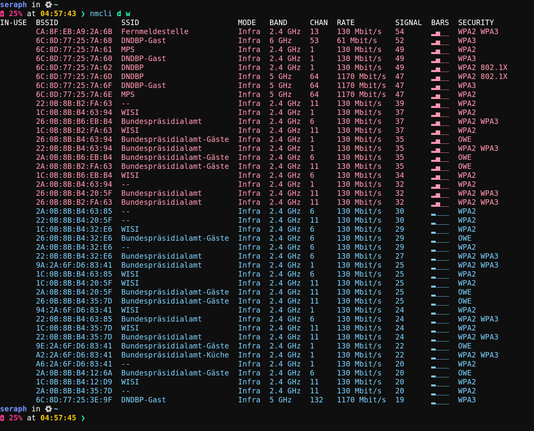The width and height of the screenshot is (534, 431).
Task: Select BSSID 6C:8D:77:25:7A:6F
Action: [74, 85]
